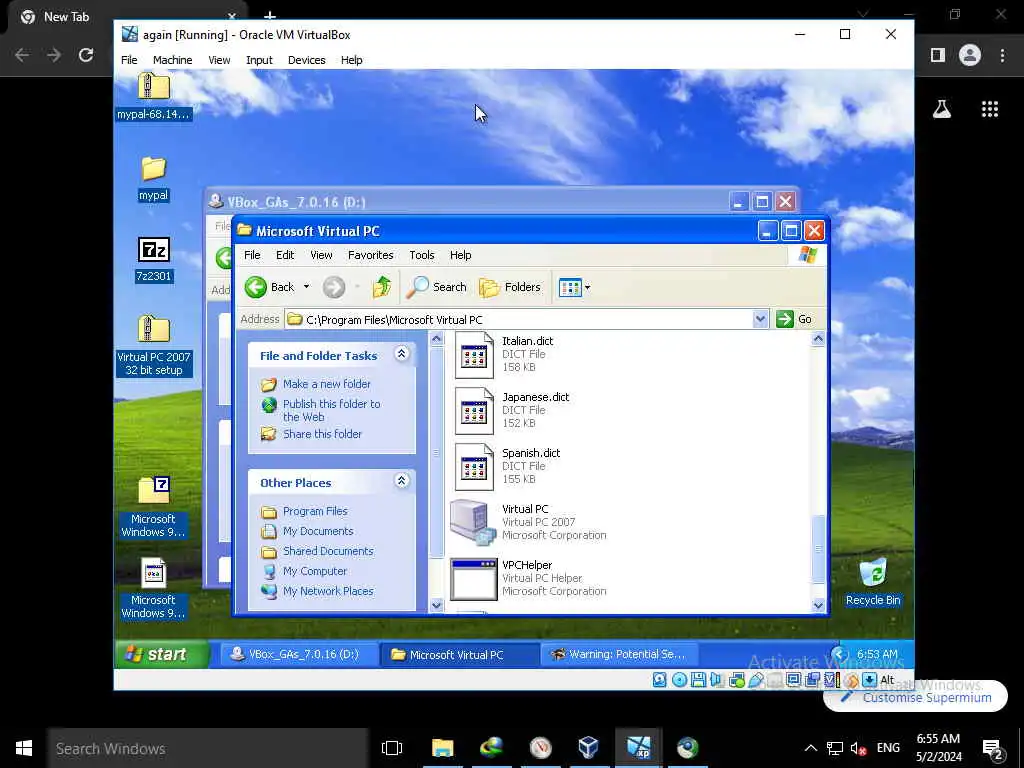Select the mypal-68.14 archive desktop icon
The height and width of the screenshot is (768, 1024).
tap(153, 97)
